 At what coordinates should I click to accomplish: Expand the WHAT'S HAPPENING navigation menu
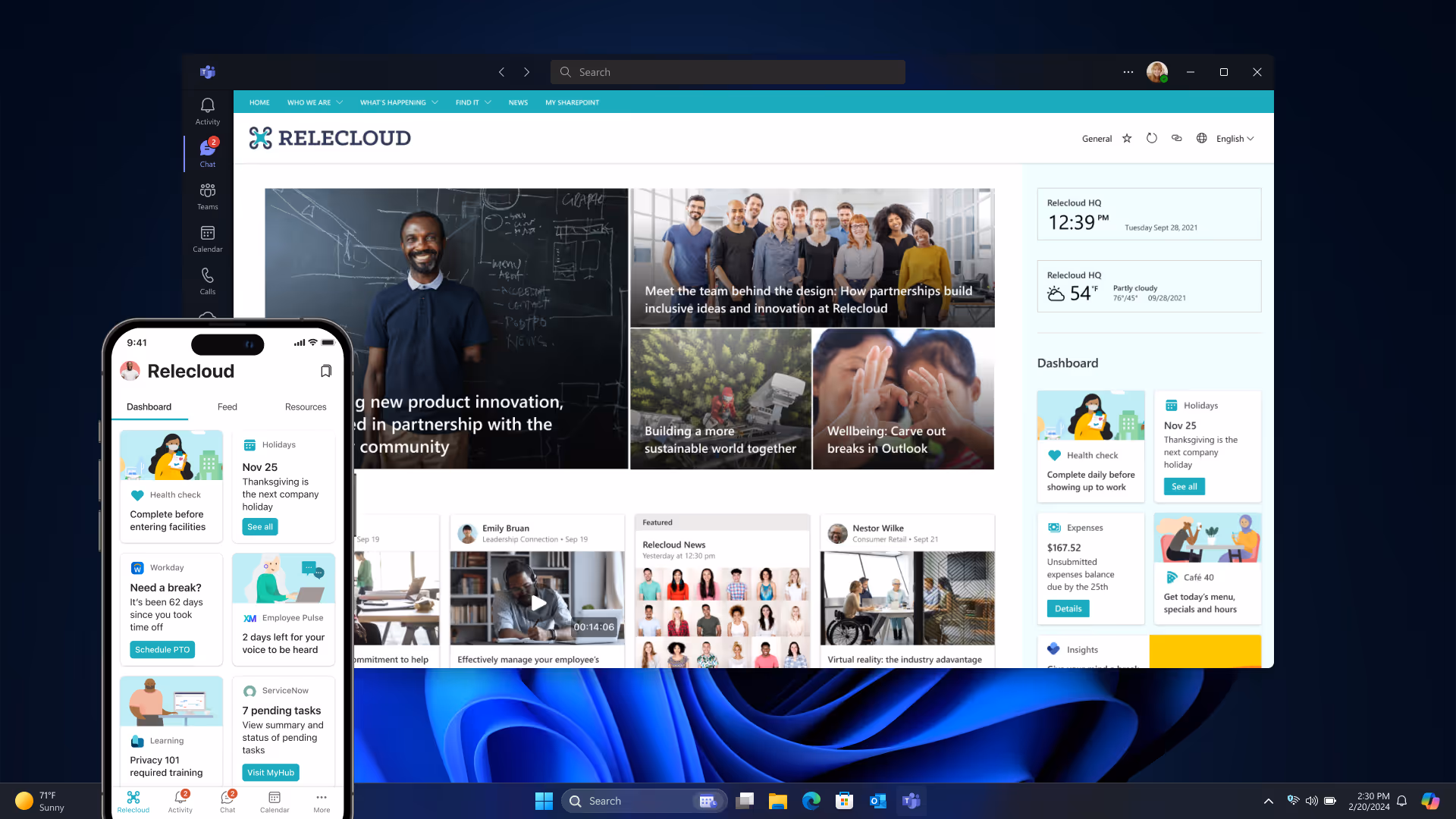394,102
